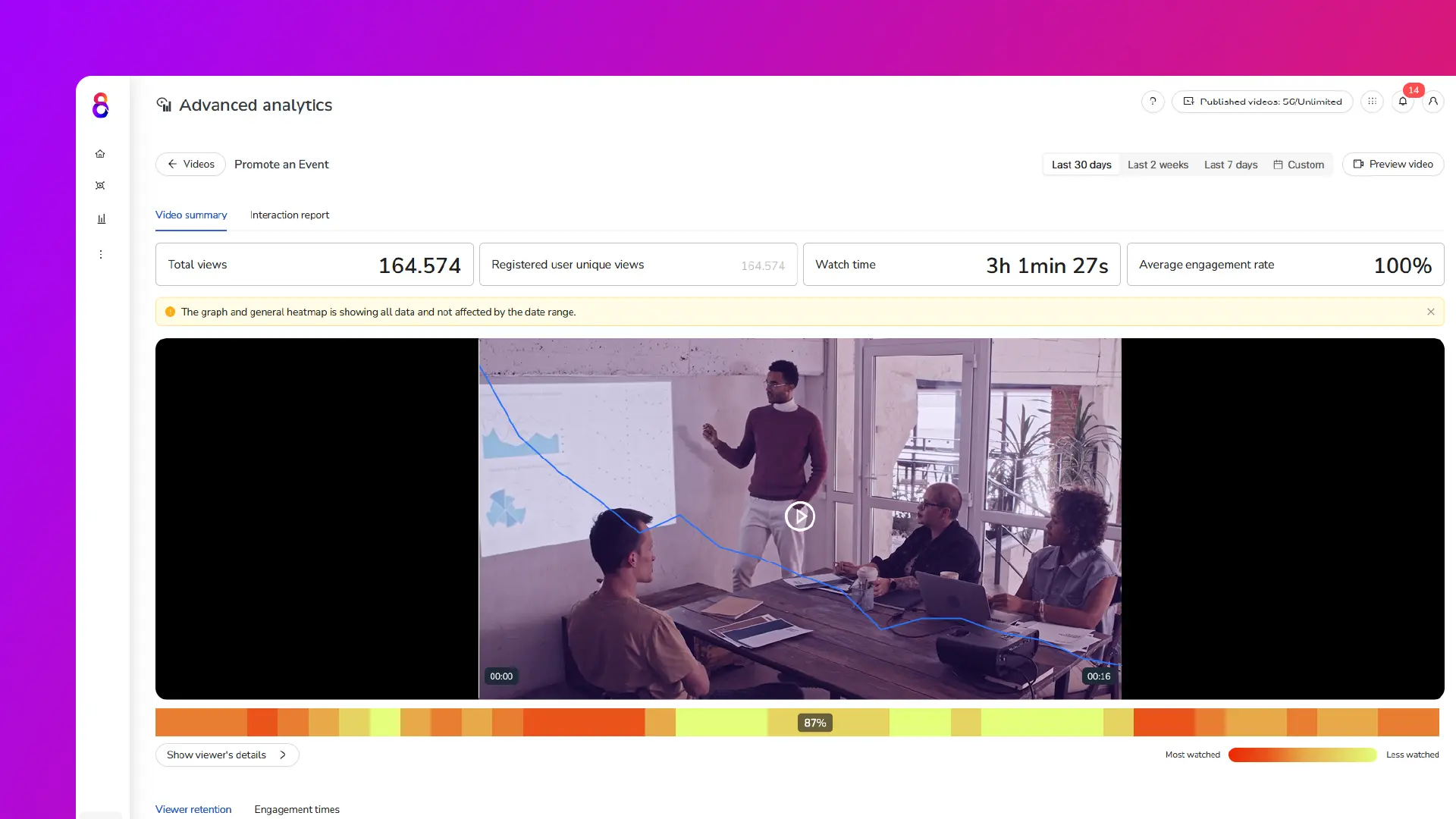
Task: Open the Custom date range picker
Action: point(1298,165)
